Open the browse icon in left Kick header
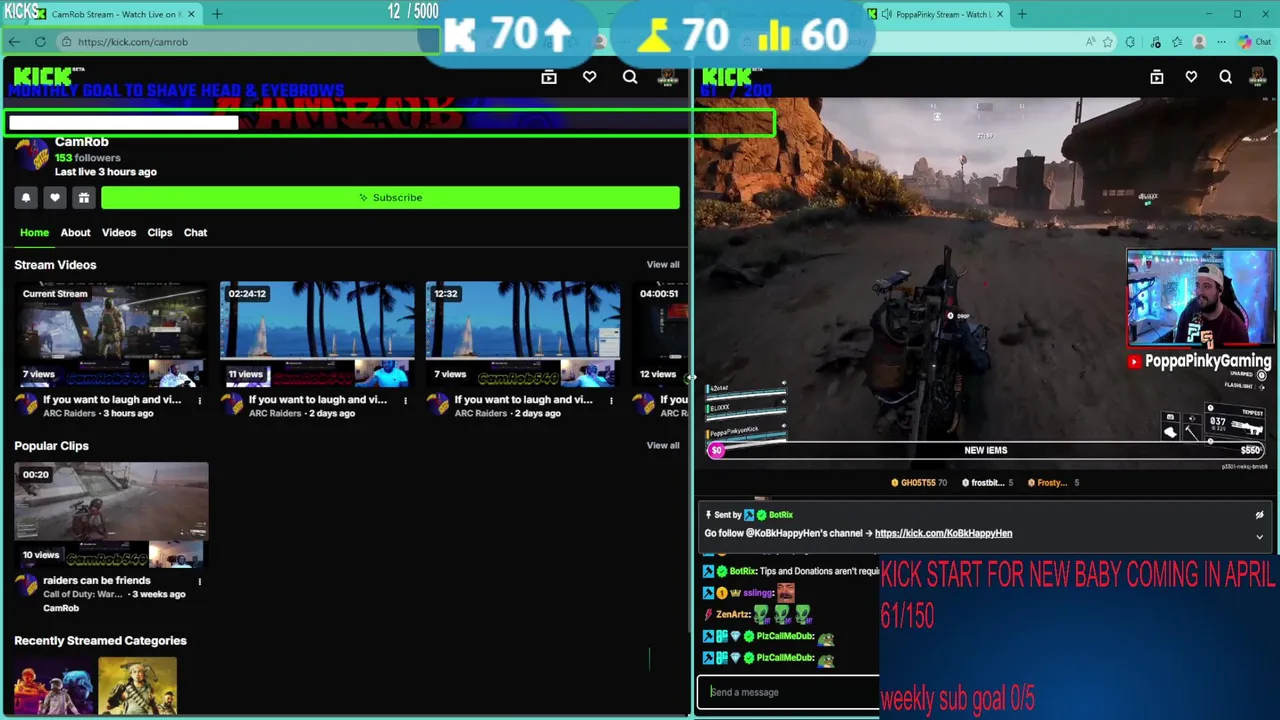1280x720 pixels. click(x=549, y=77)
